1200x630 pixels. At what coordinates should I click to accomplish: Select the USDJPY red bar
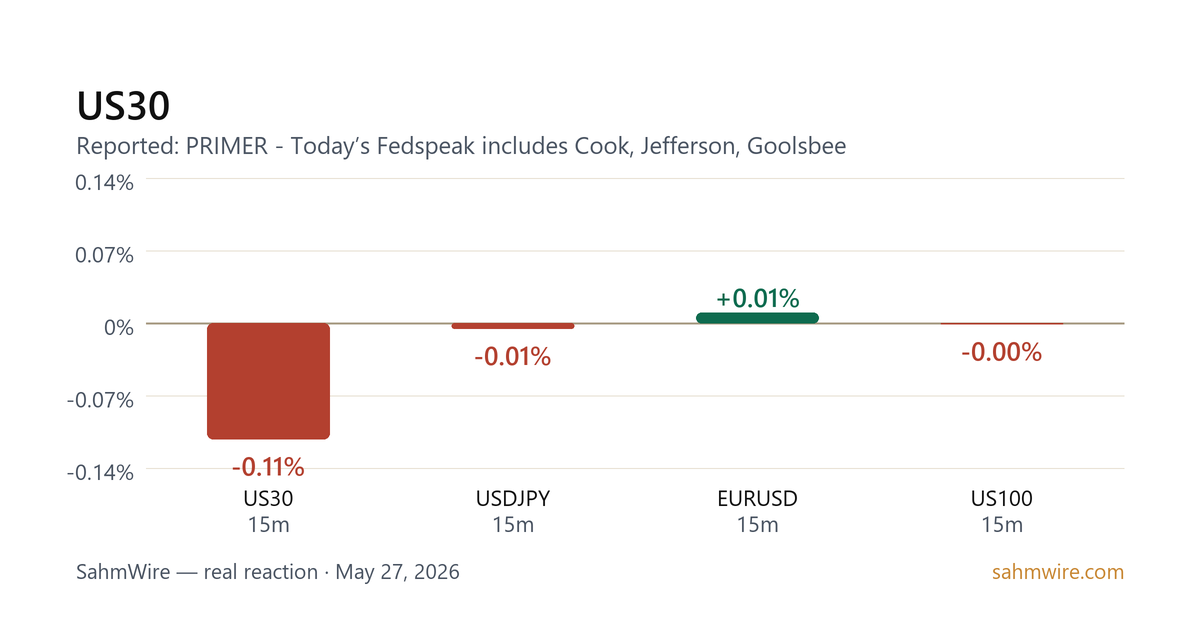(x=513, y=326)
